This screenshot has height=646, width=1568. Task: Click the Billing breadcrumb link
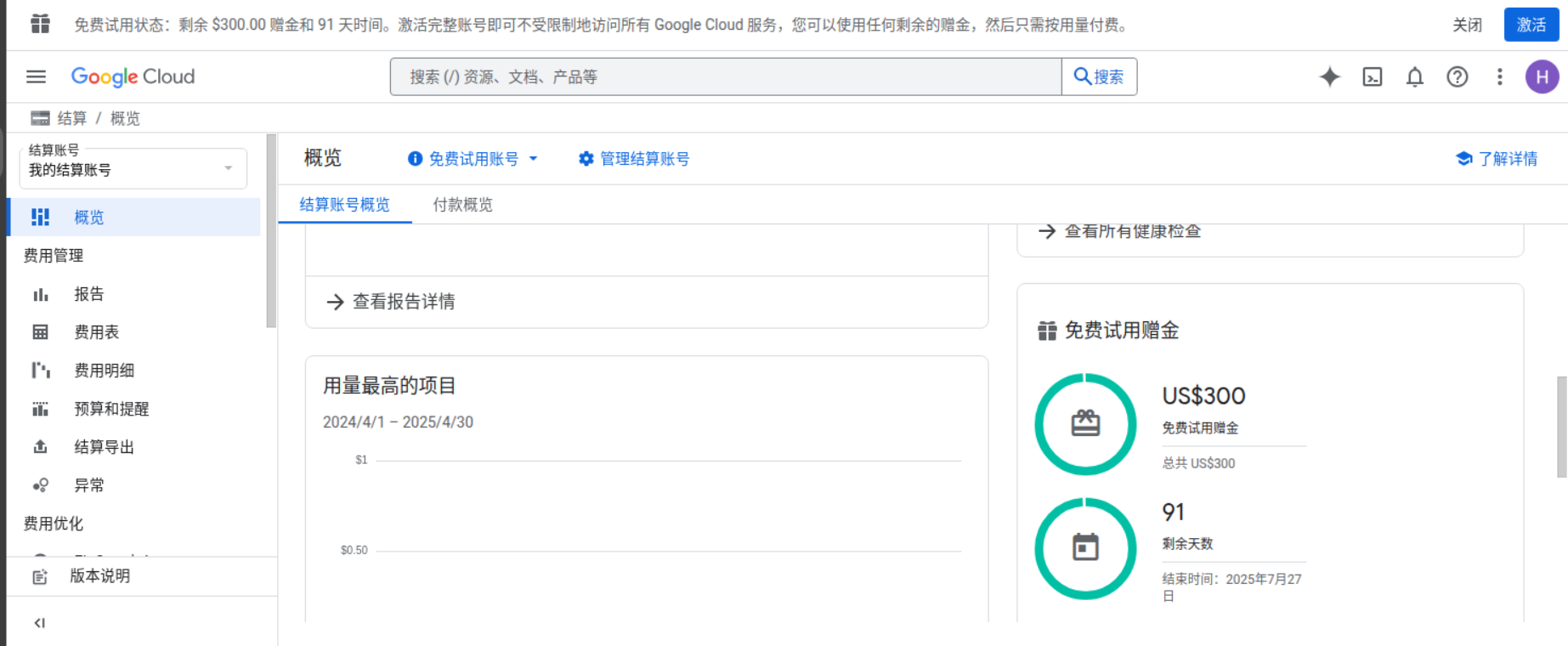pos(71,118)
